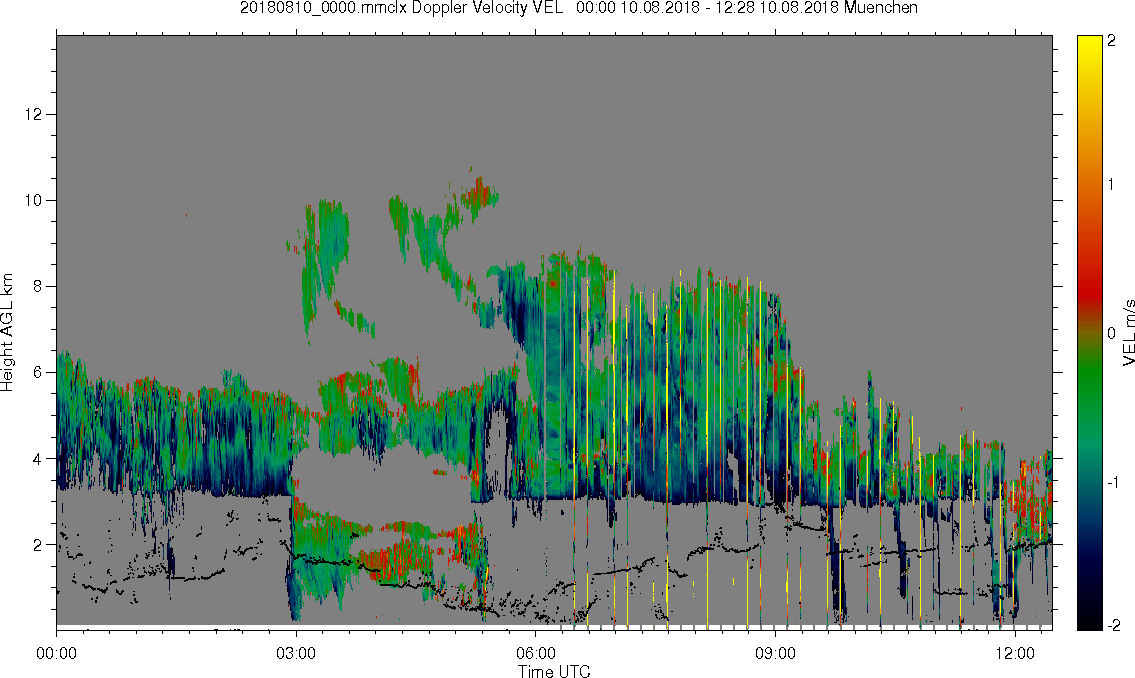This screenshot has height=678, width=1135.
Task: Click the 'Time UTC' x-axis label
Action: [x=554, y=671]
